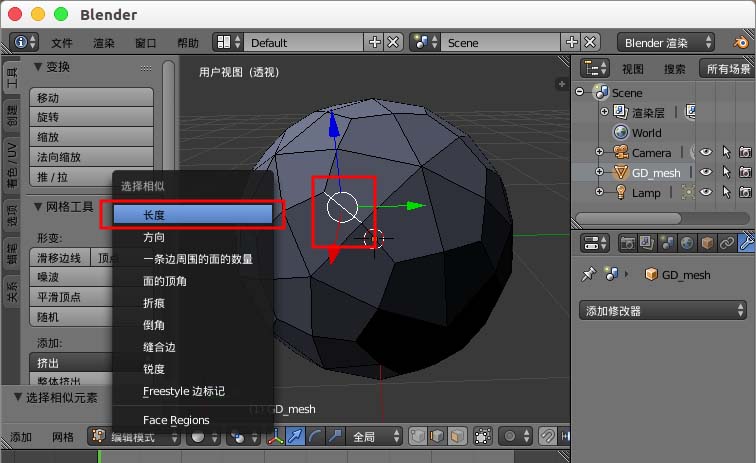Open the properties editor type selector

(x=594, y=243)
